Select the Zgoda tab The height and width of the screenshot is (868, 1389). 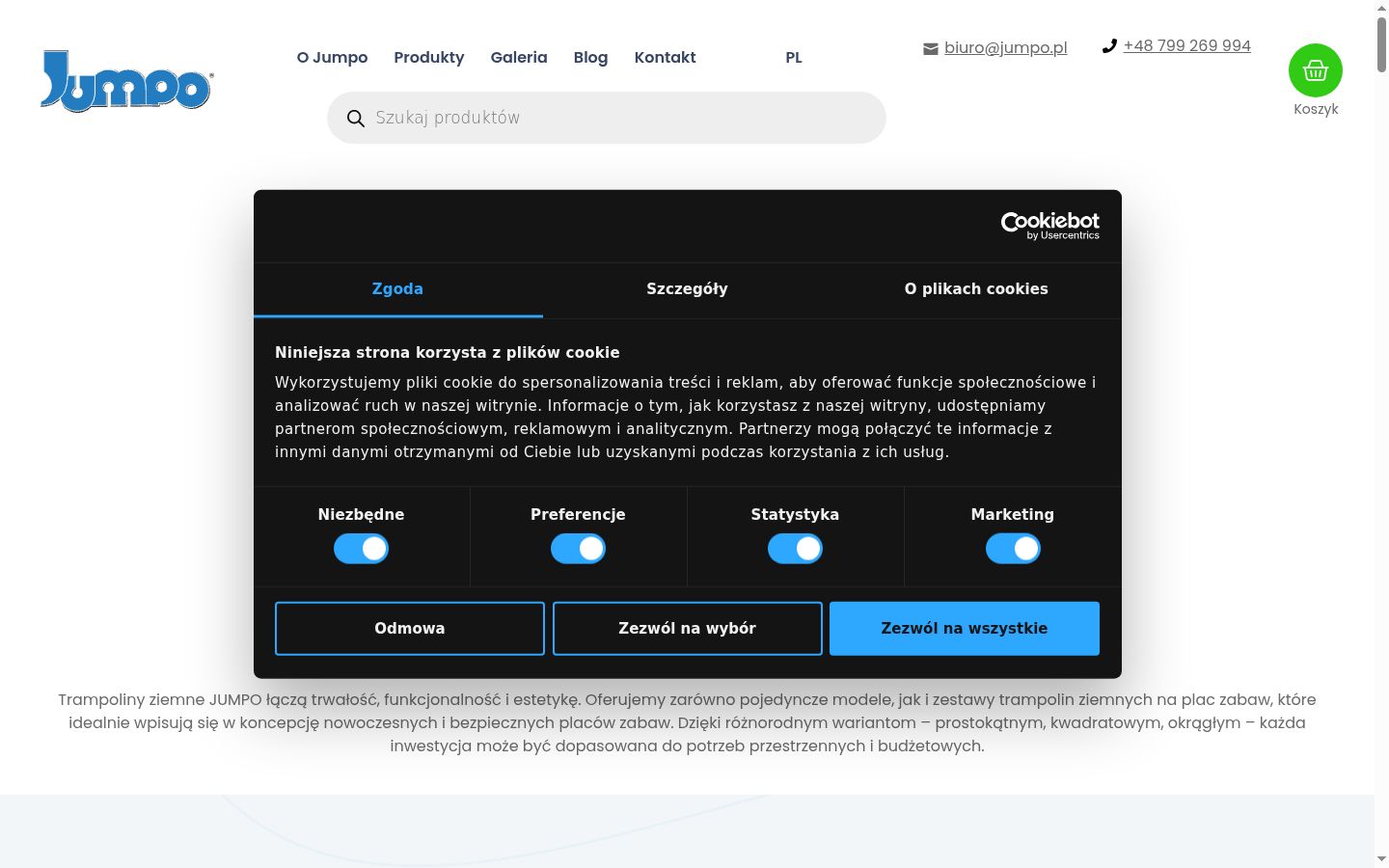(x=398, y=289)
